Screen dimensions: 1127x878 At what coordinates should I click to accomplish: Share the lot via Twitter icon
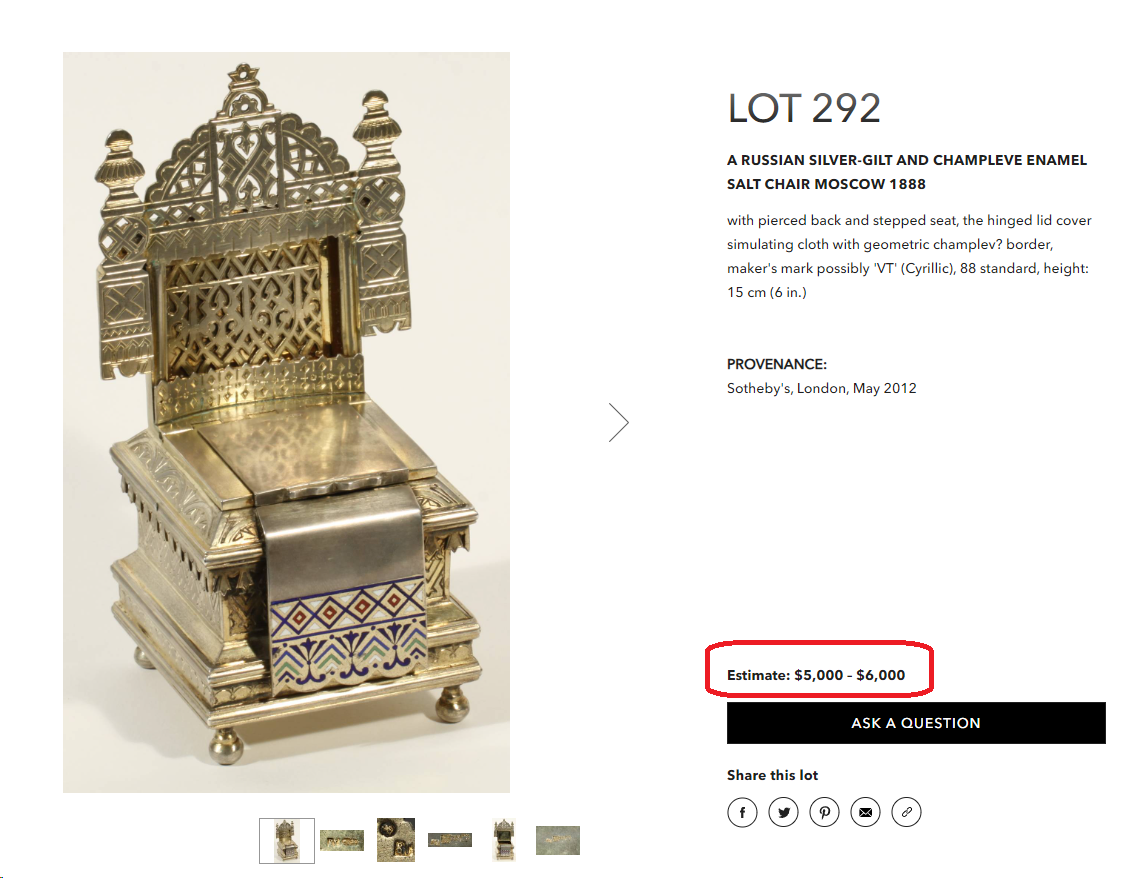click(783, 813)
